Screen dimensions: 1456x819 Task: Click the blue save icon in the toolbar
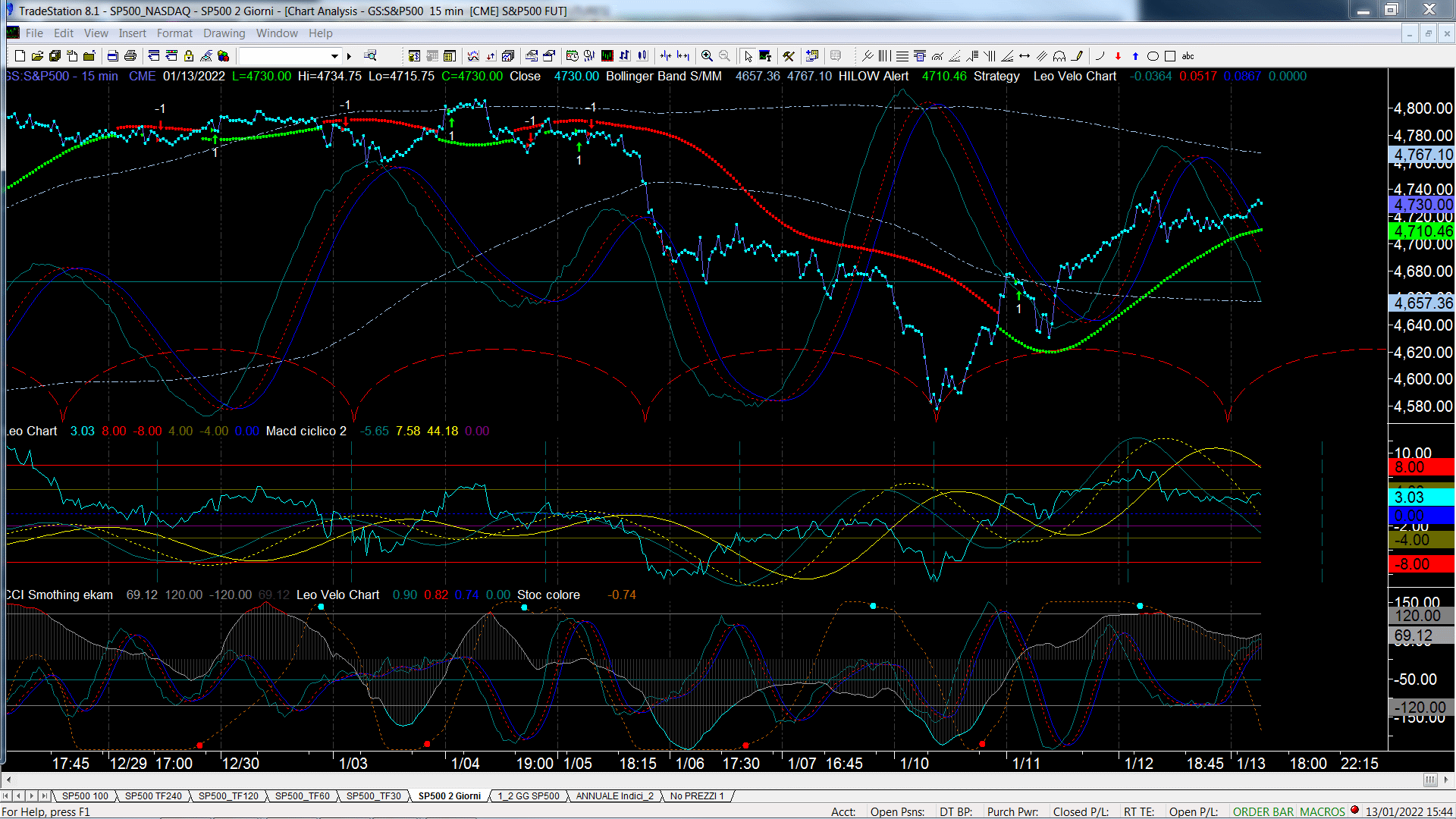[x=113, y=56]
